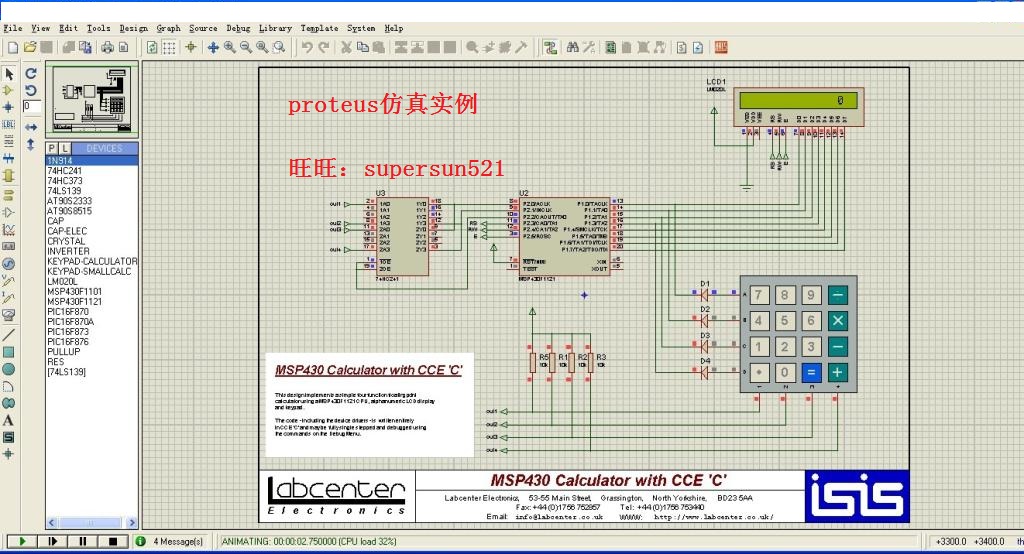Select the 2D Graphics Box tool
Screen dimensions: 1024x554
click(8, 352)
